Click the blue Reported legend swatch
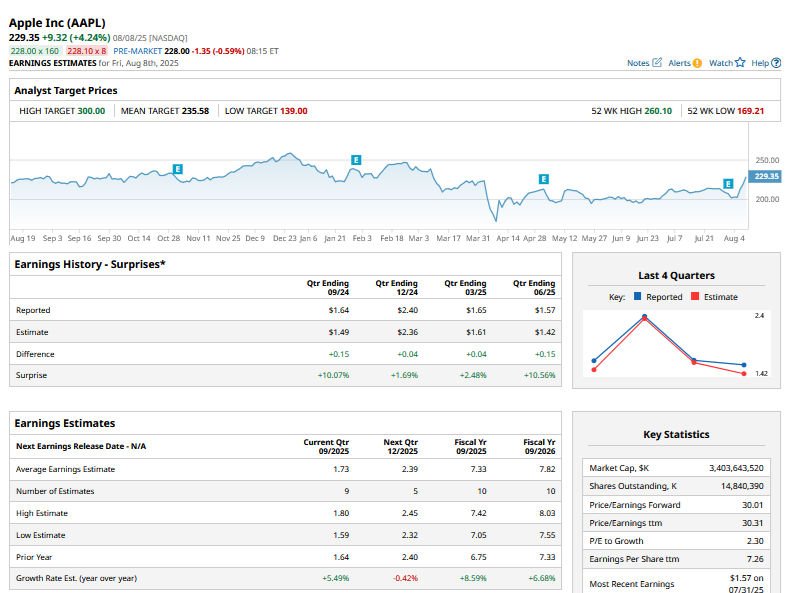Image resolution: width=794 pixels, height=593 pixels. [638, 296]
